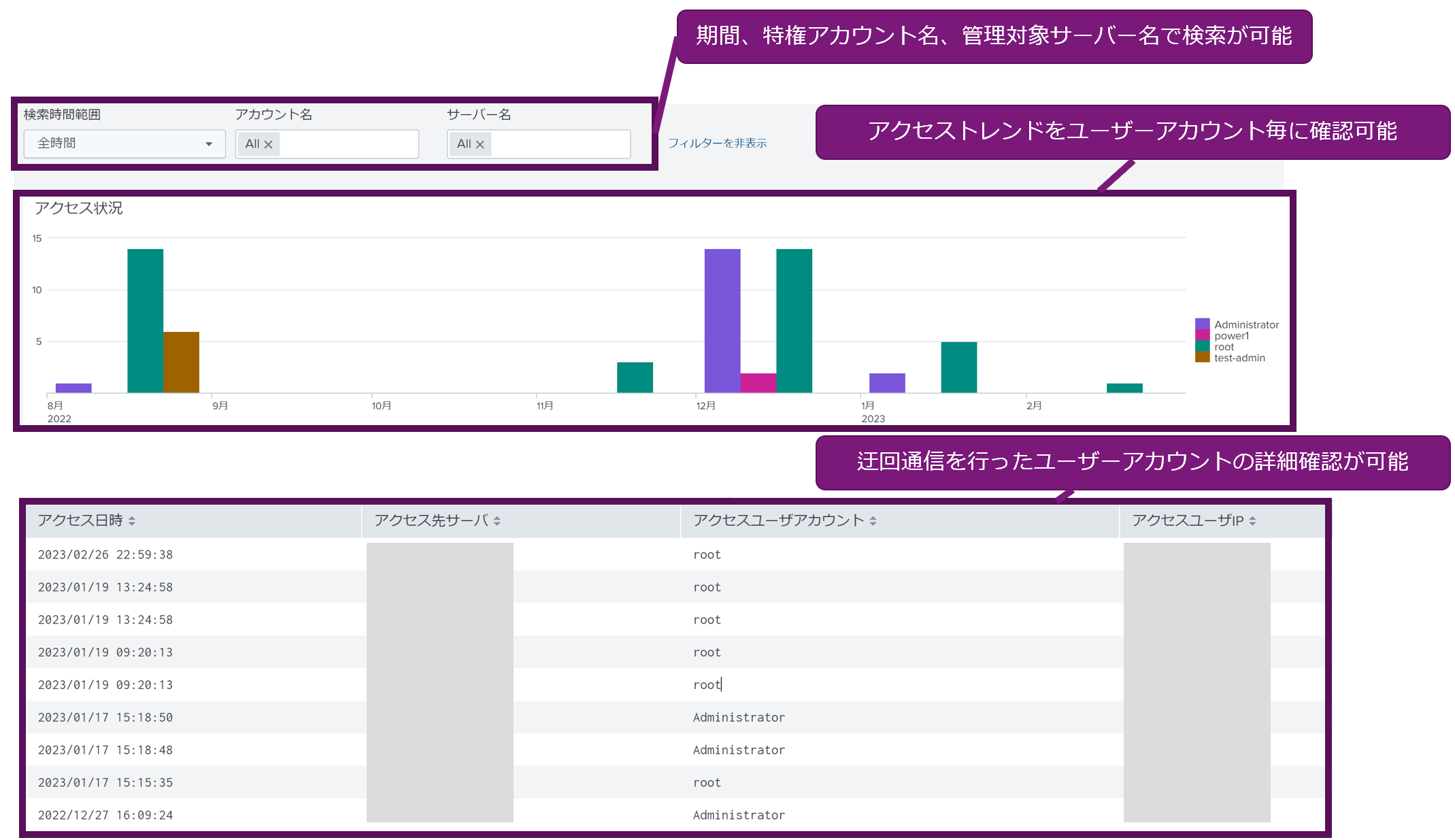Click the アクセスユーザアカウント column header
This screenshot has height=840, width=1455.
[778, 520]
